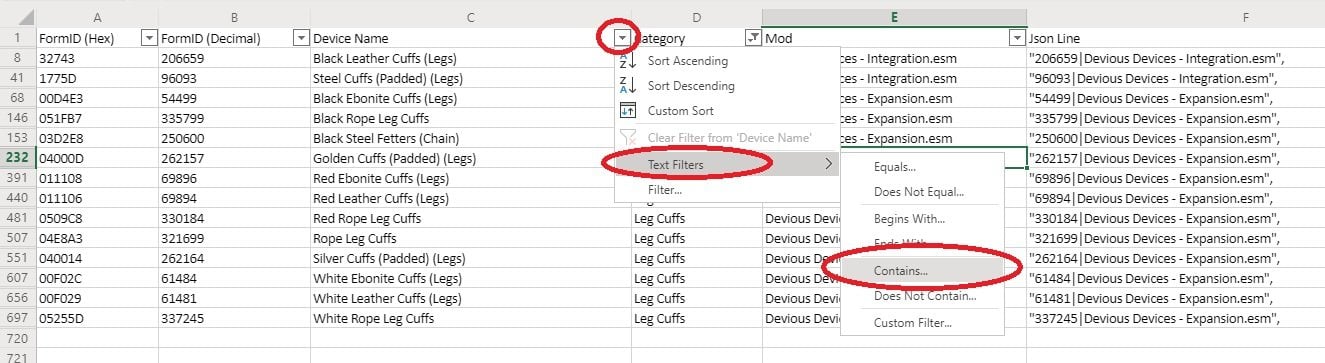The image size is (1325, 363).
Task: Select column C header
Action: coord(471,18)
